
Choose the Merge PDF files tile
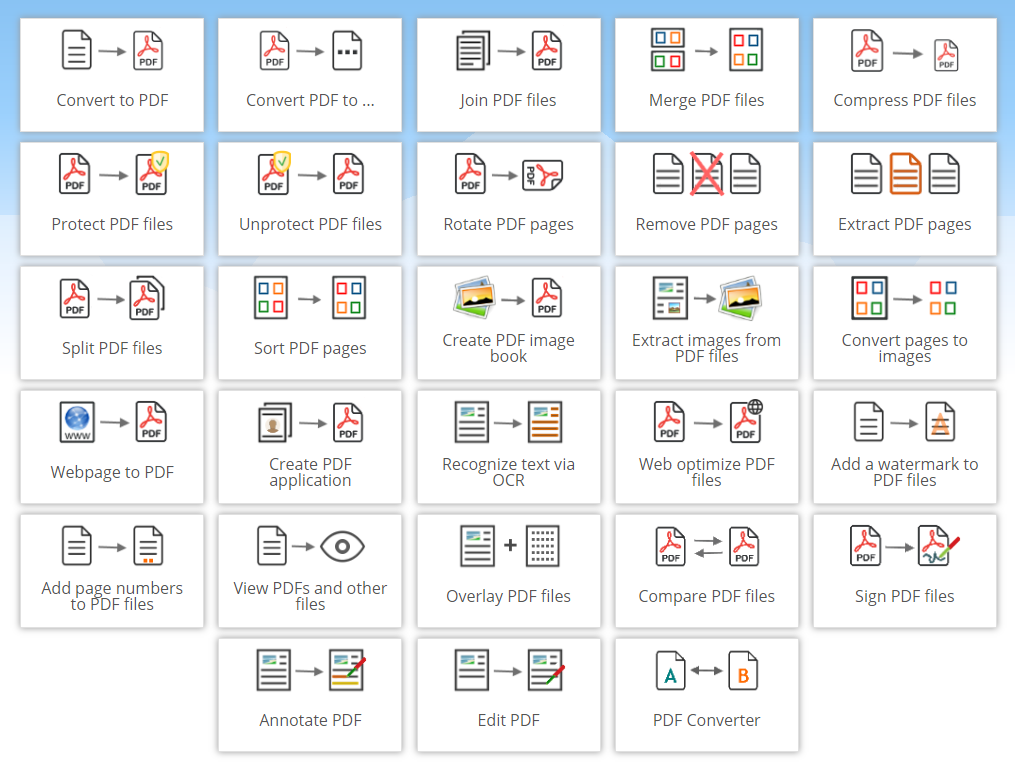pos(707,75)
